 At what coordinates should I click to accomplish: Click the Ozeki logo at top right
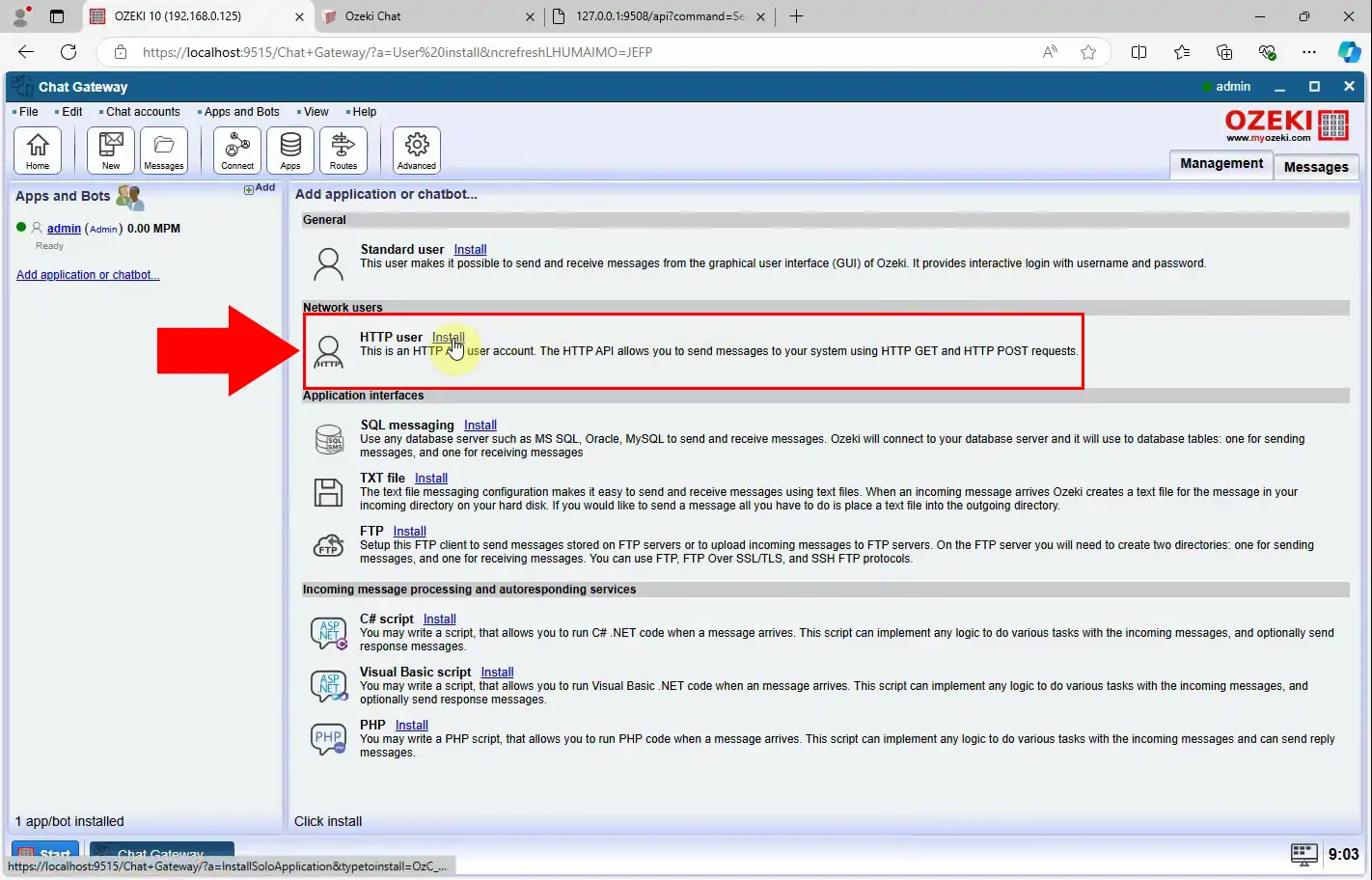point(1286,124)
